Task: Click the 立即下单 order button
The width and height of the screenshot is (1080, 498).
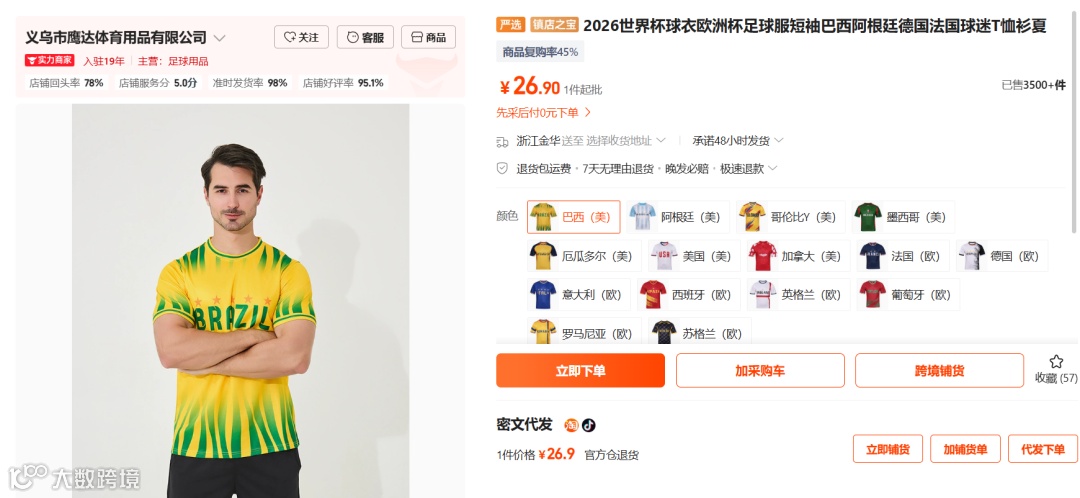Action: [581, 371]
